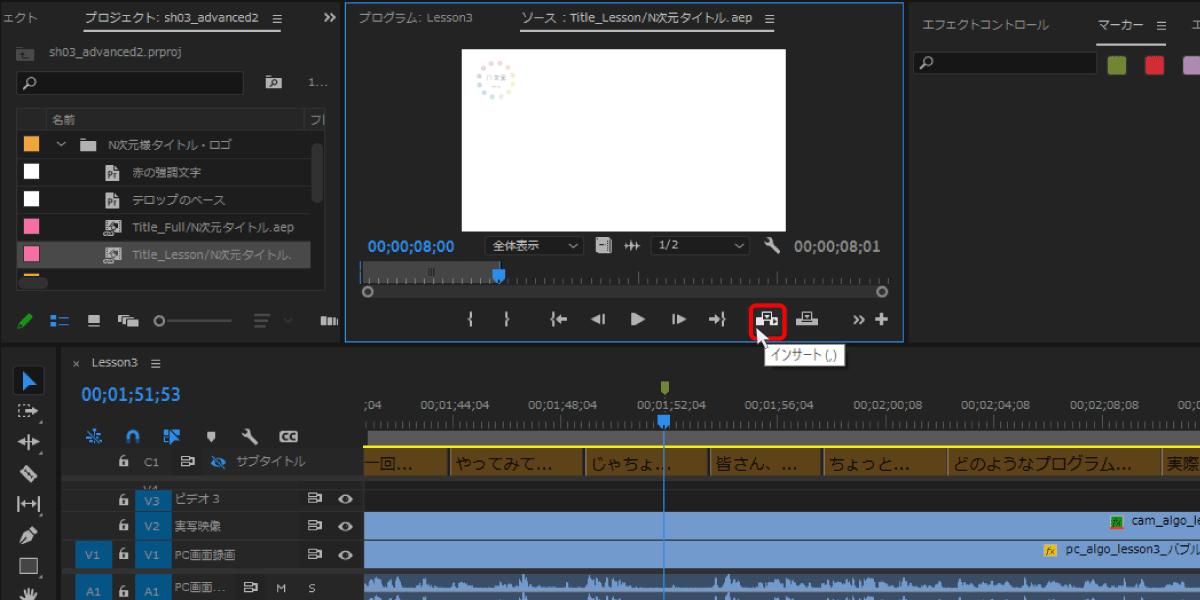This screenshot has height=600, width=1200.
Task: Toggle timeline Snap magnet
Action: [132, 436]
